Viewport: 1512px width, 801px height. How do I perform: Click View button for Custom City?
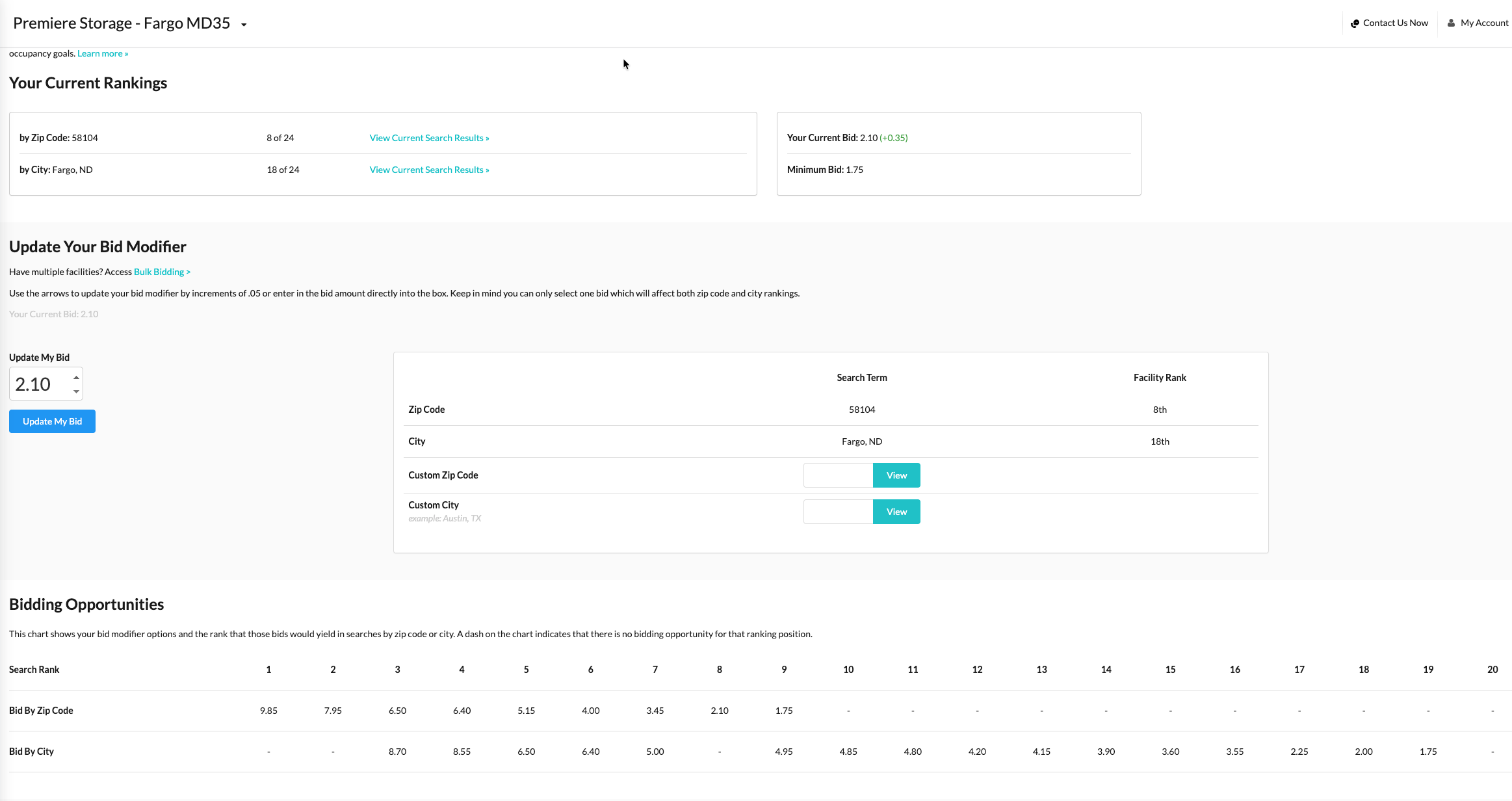(x=896, y=512)
